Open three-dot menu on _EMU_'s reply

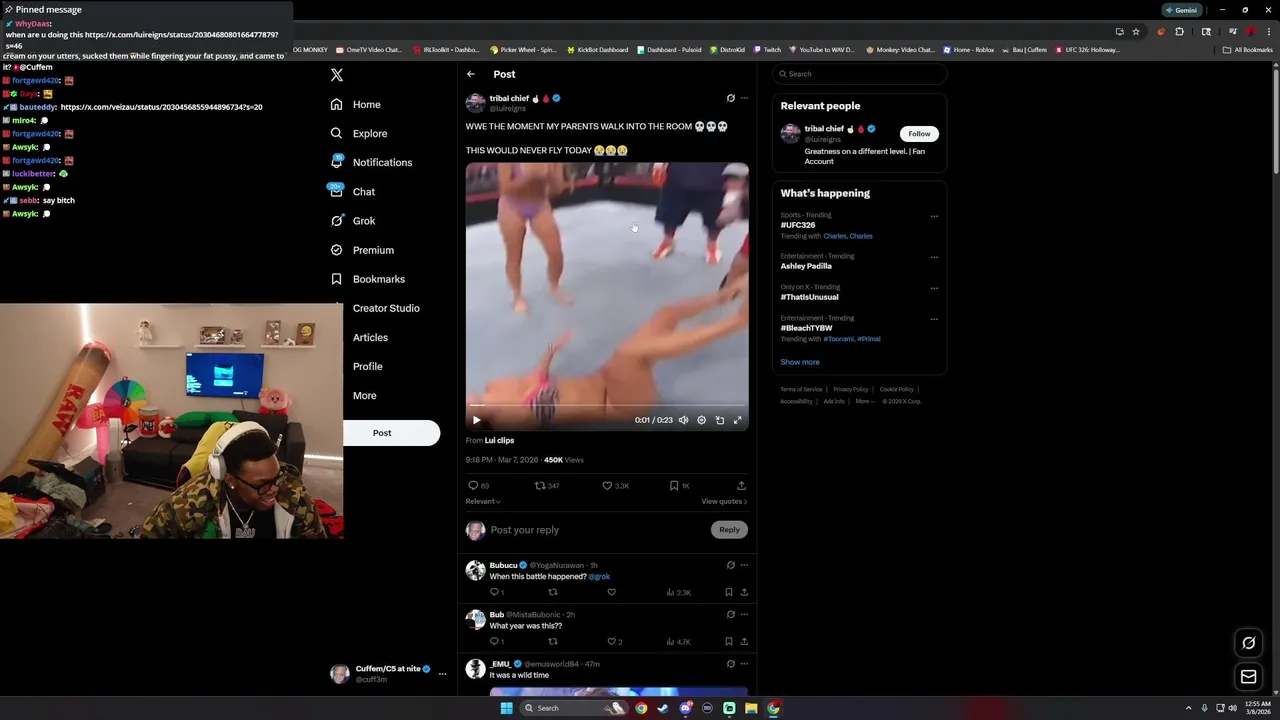[744, 664]
